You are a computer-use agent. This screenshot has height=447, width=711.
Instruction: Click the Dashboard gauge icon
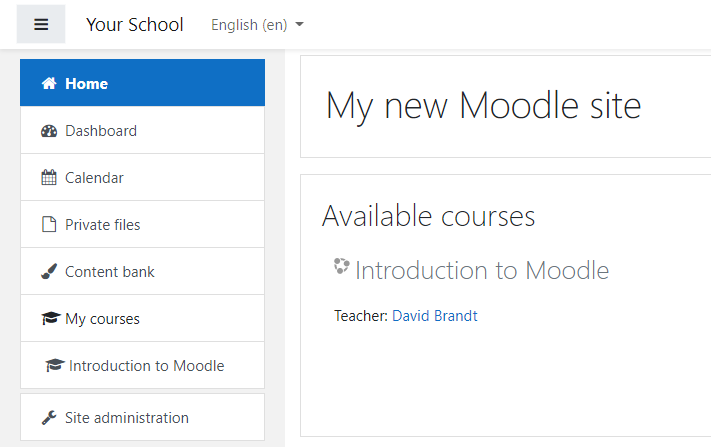pyautogui.click(x=49, y=131)
